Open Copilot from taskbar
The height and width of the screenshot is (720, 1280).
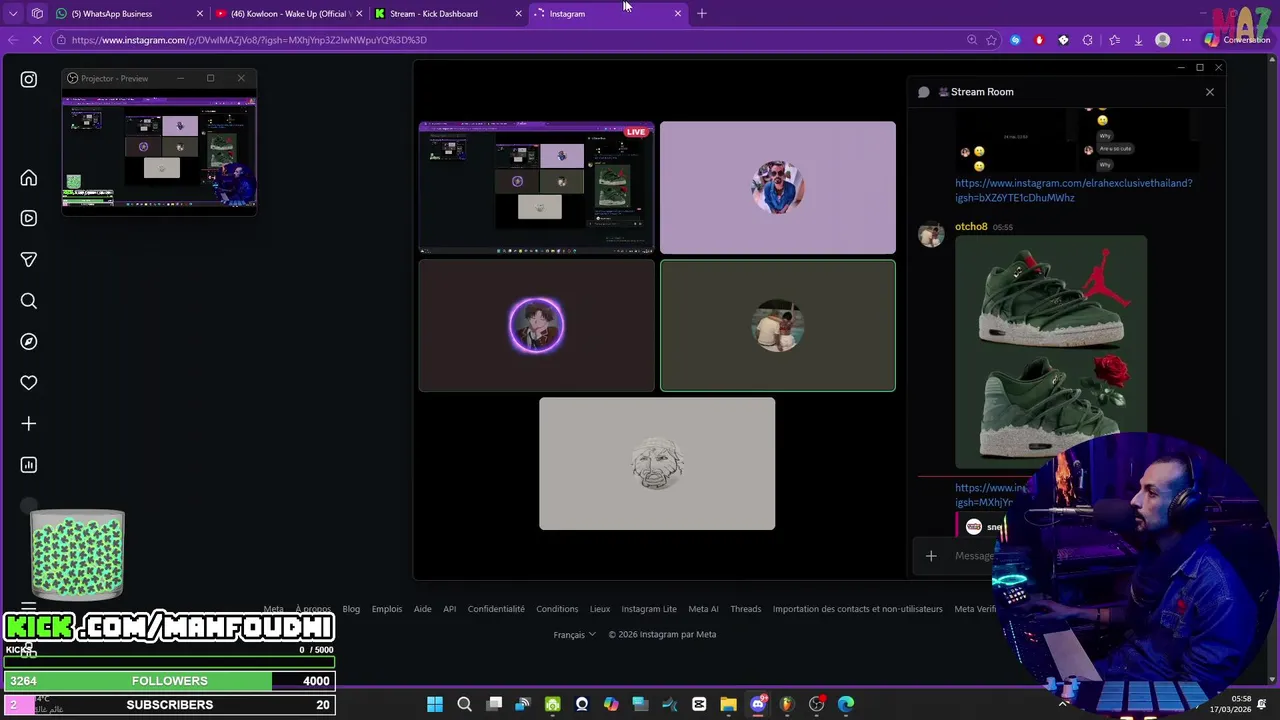(x=611, y=704)
